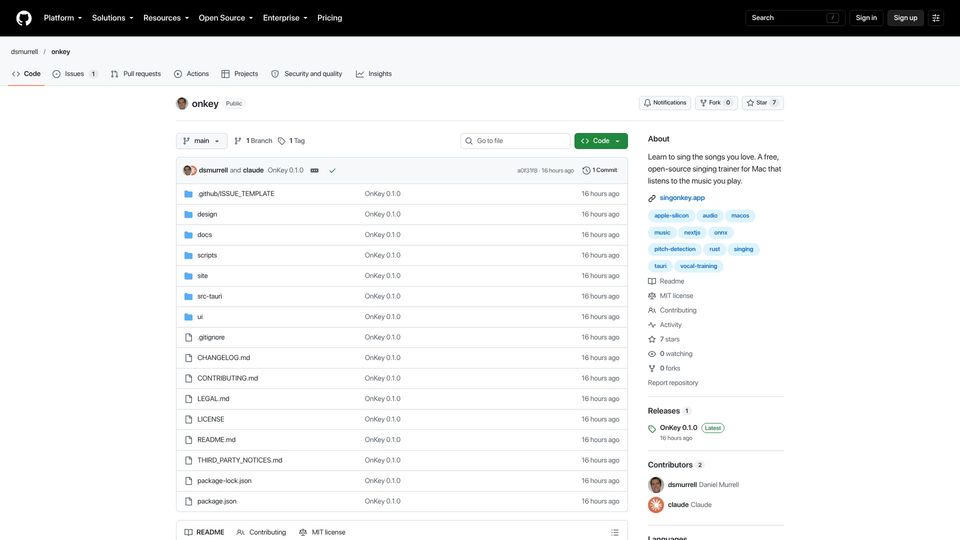Image resolution: width=960 pixels, height=540 pixels.
Task: Open the design folder
Action: coord(207,214)
